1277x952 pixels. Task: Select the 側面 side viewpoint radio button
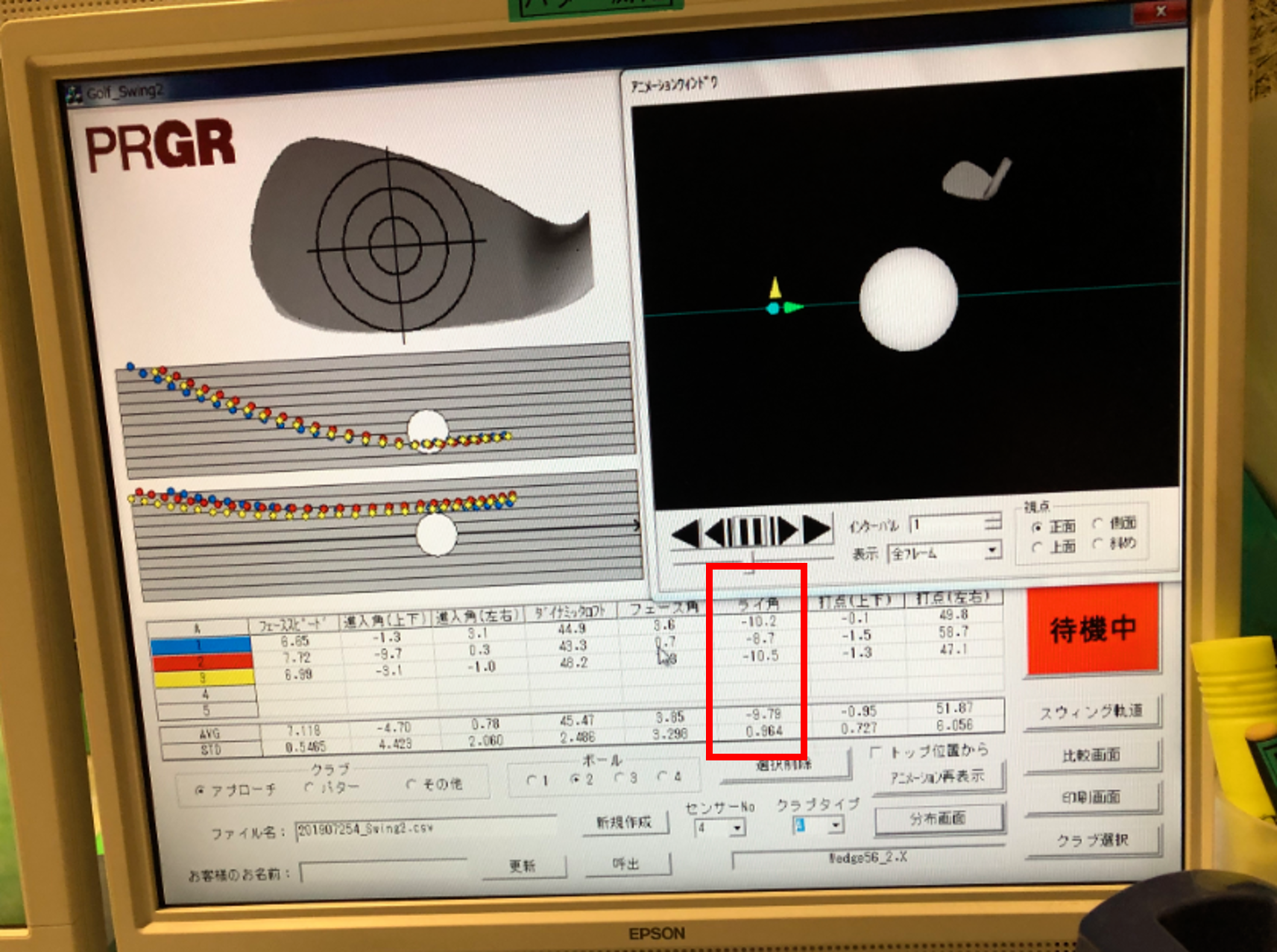(x=1097, y=523)
